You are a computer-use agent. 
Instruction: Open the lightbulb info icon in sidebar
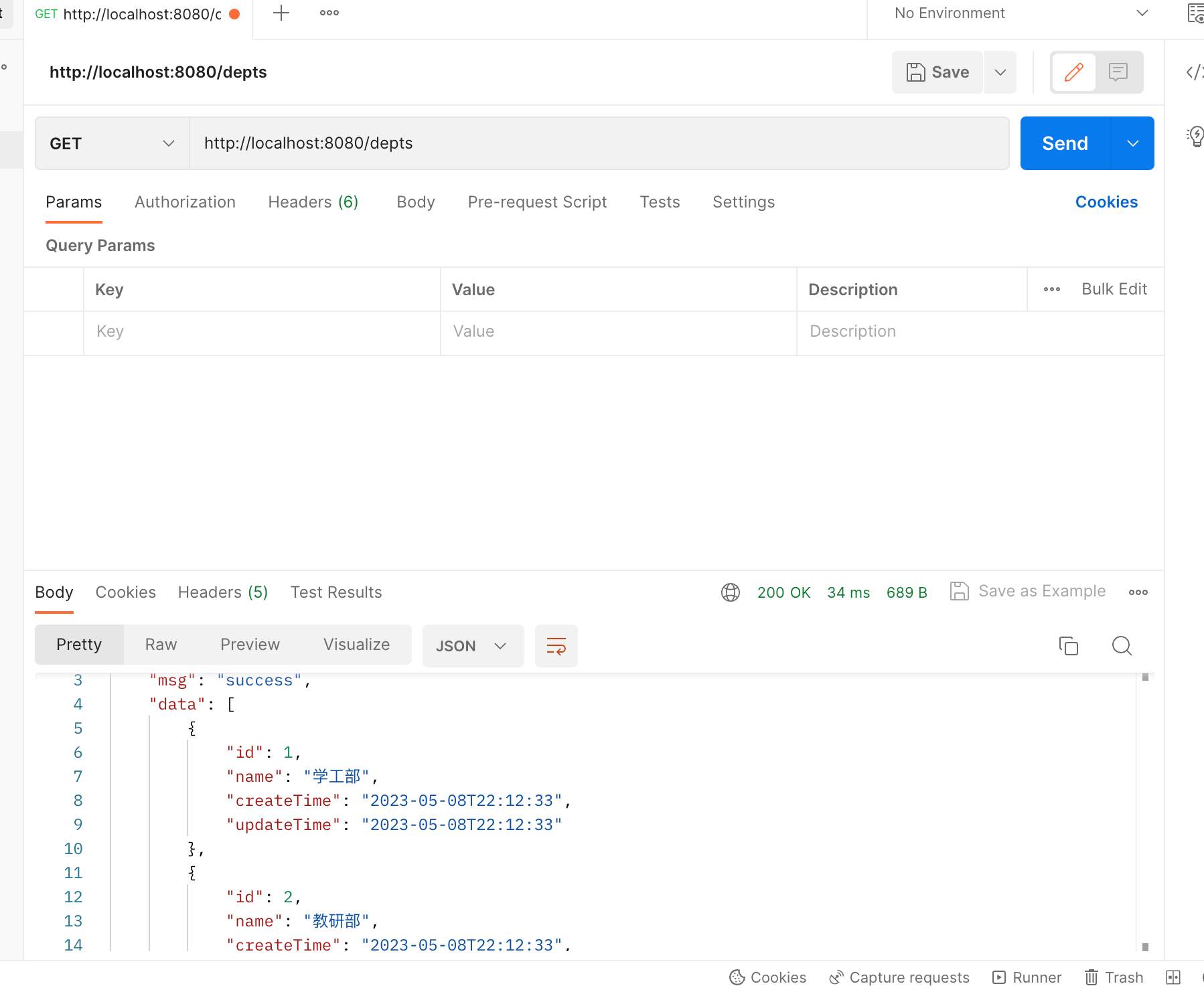point(1195,137)
